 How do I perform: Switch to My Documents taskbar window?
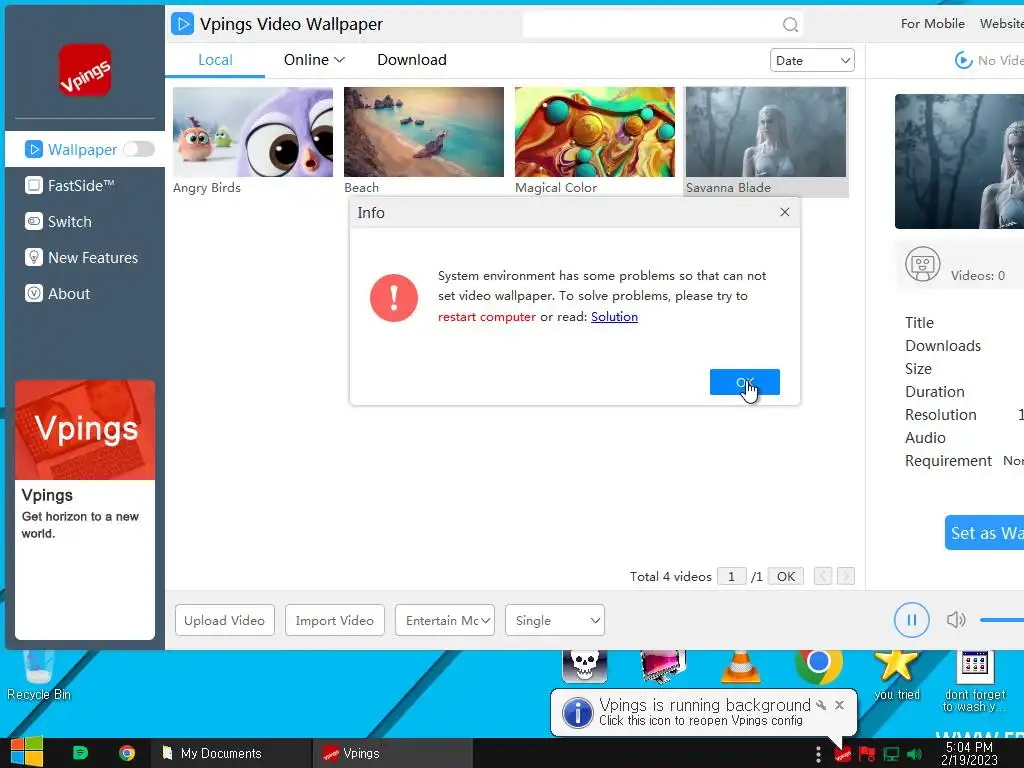click(231, 753)
